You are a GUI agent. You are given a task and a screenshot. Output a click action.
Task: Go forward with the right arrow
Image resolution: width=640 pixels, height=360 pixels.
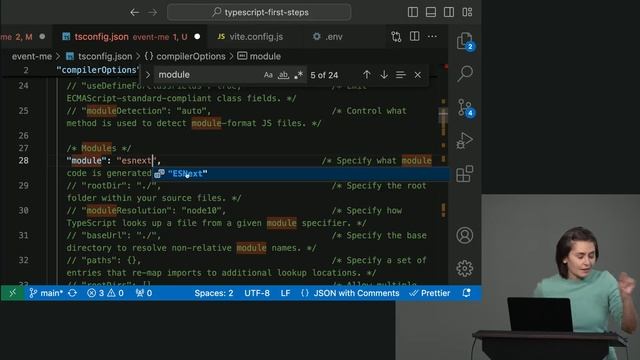pos(153,12)
